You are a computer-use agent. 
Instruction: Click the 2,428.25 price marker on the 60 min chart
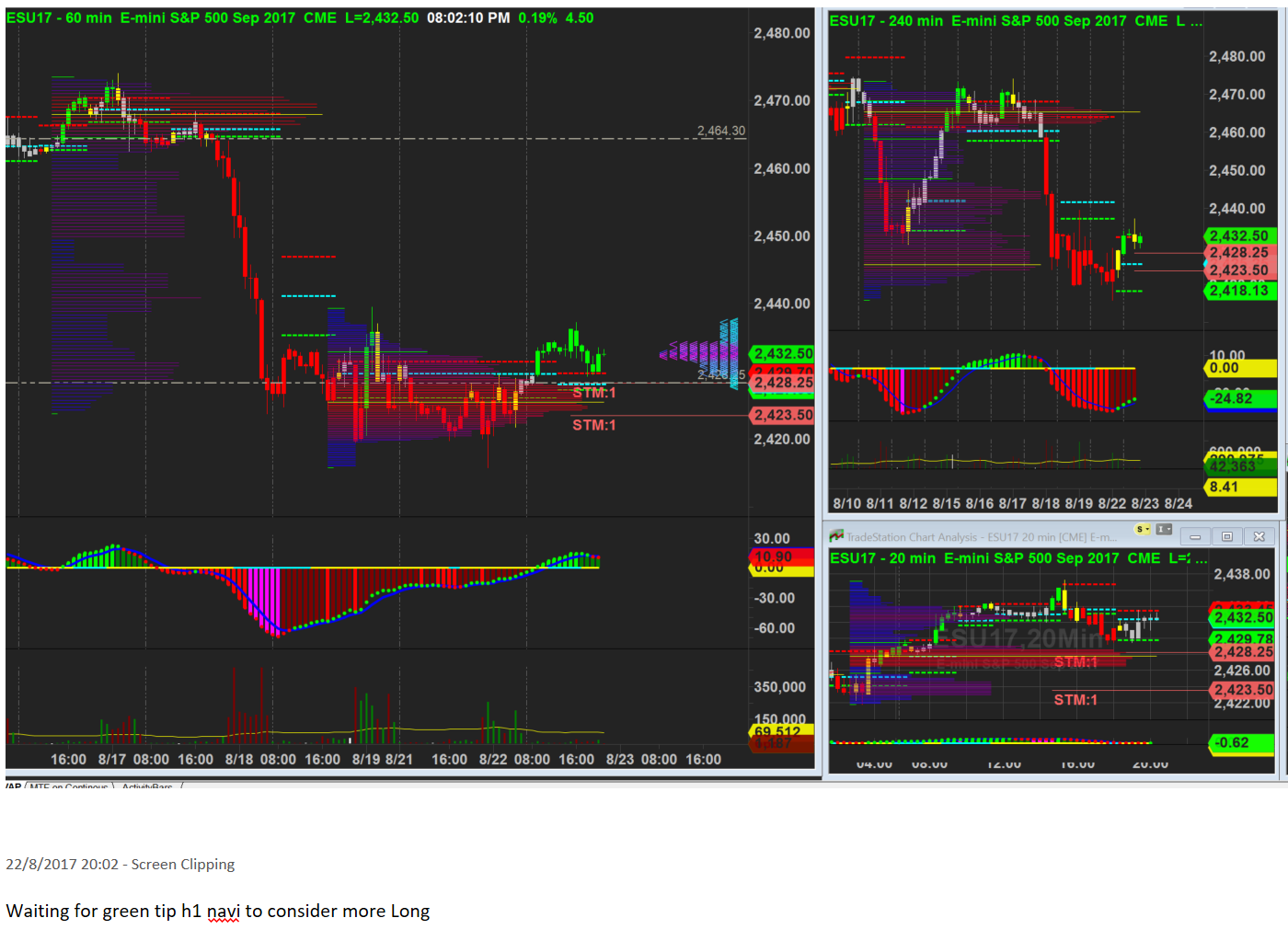783,383
